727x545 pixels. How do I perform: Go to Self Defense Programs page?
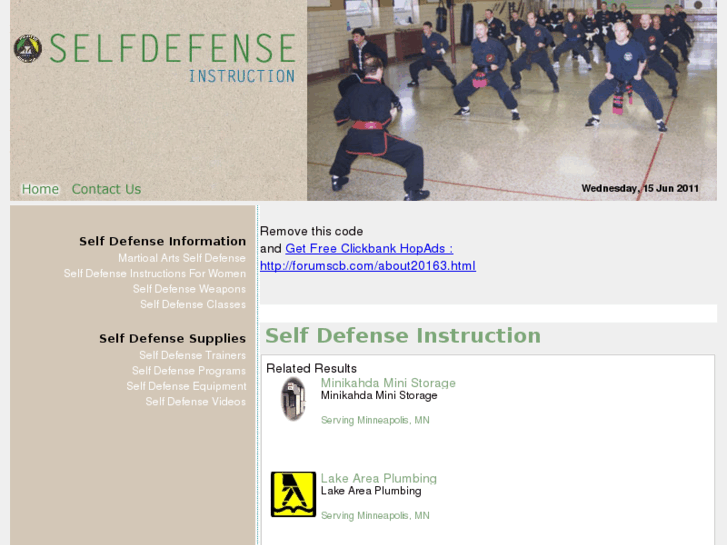coord(189,371)
